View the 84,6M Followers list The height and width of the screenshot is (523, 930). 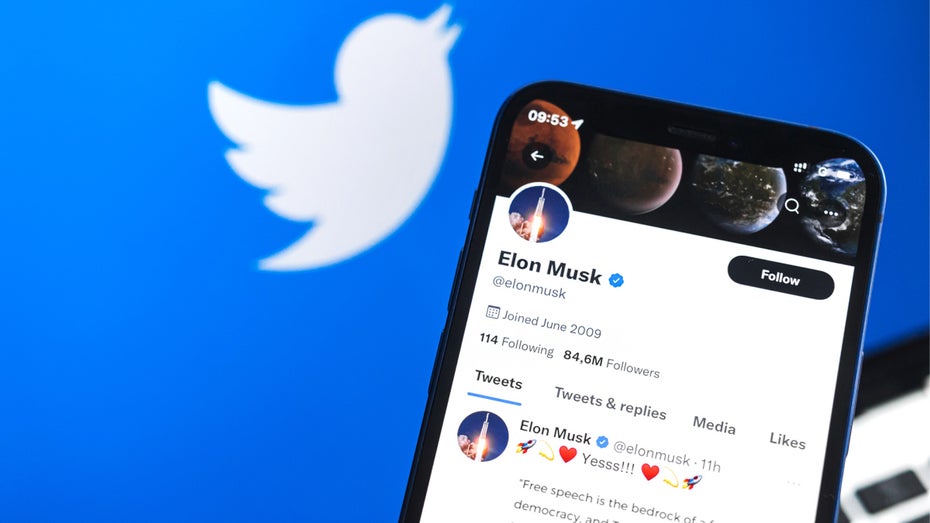[x=611, y=363]
